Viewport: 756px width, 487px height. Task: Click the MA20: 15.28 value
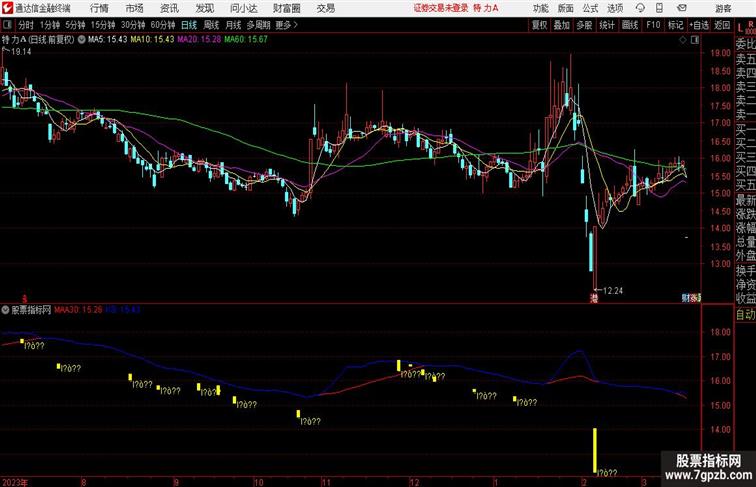pyautogui.click(x=199, y=40)
